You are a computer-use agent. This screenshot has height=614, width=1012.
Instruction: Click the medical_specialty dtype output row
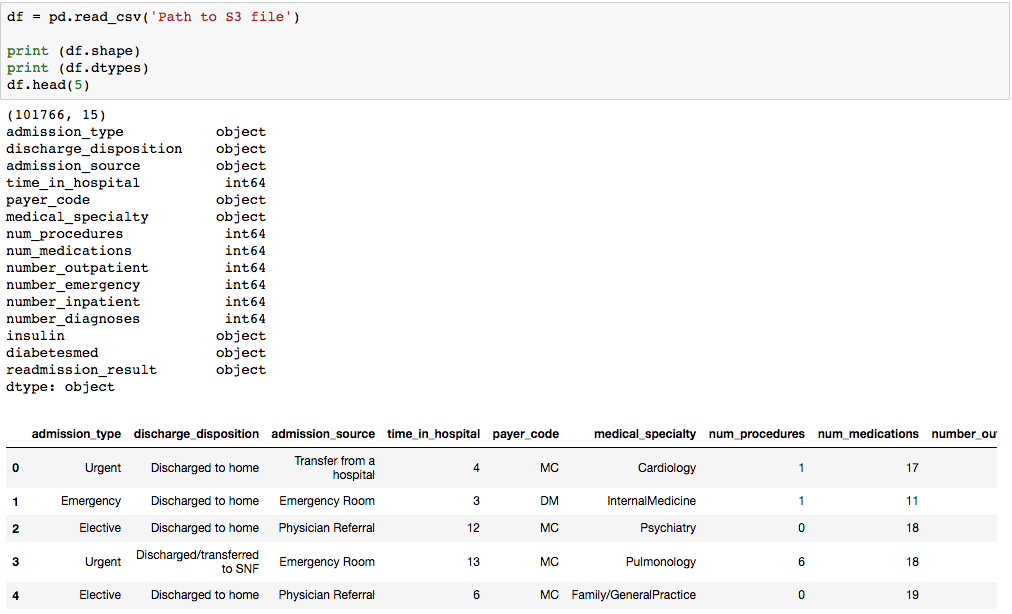[x=136, y=217]
